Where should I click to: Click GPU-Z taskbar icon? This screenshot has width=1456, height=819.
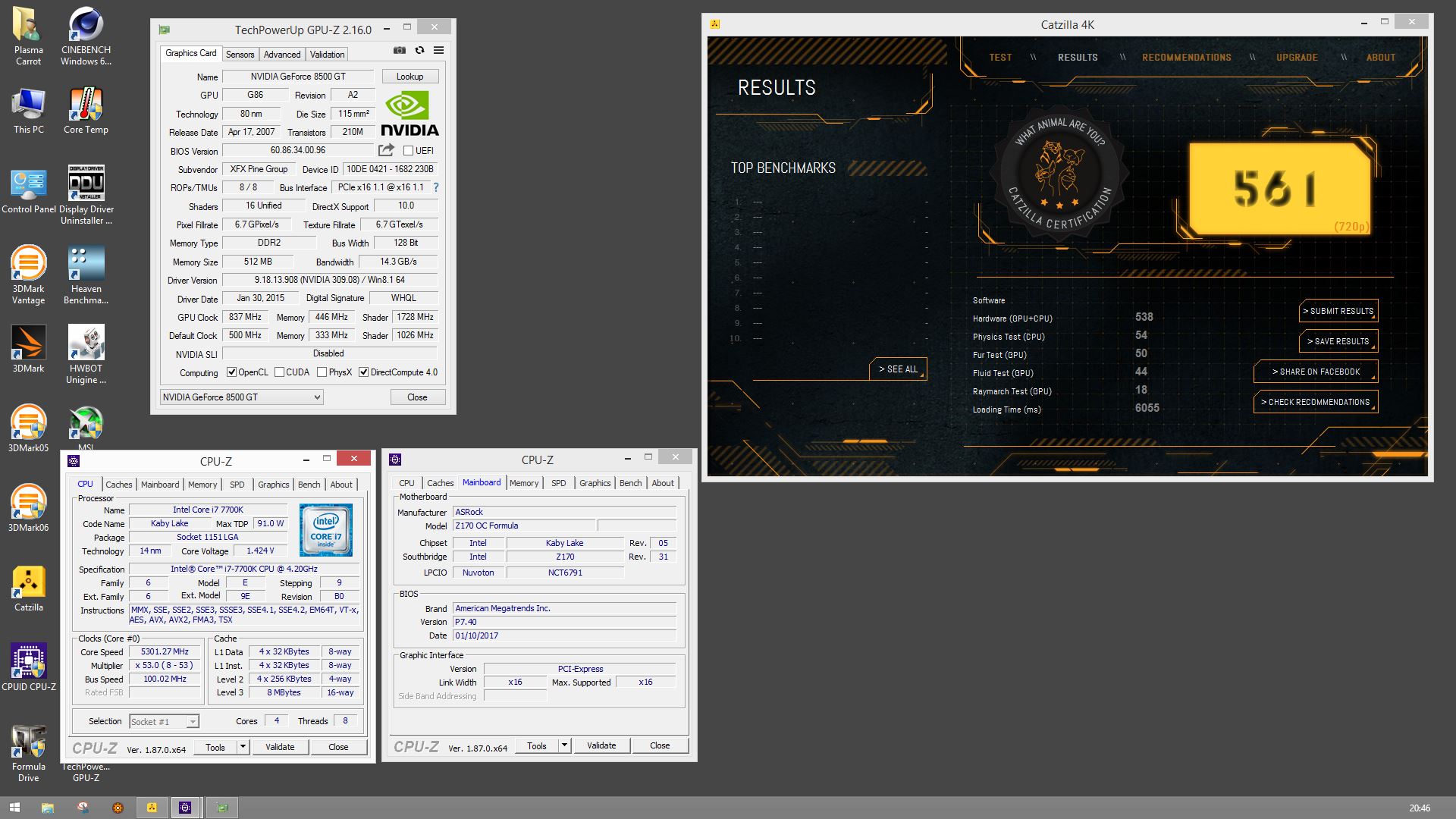[222, 808]
